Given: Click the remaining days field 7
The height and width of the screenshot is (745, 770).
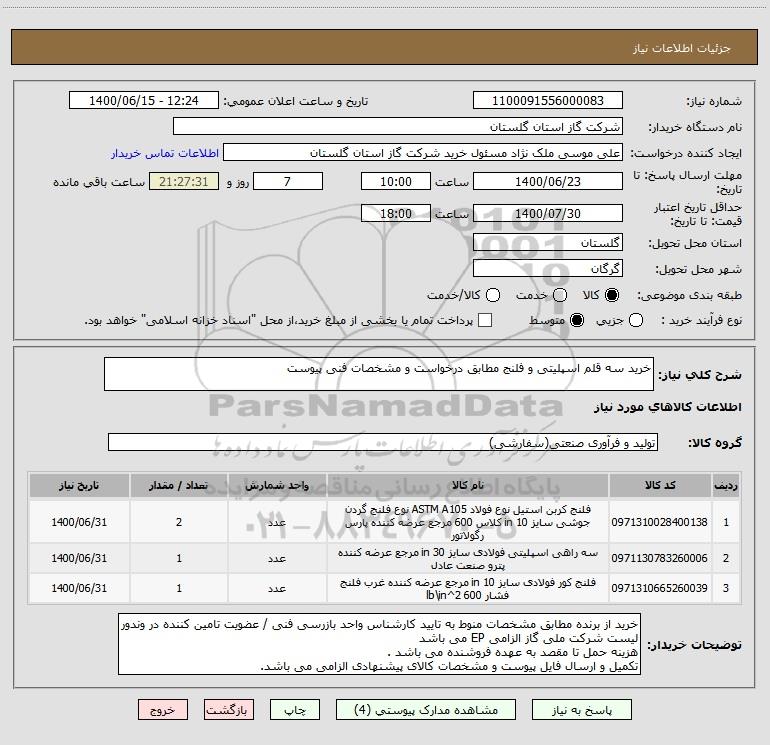Looking at the screenshot, I should pos(288,181).
